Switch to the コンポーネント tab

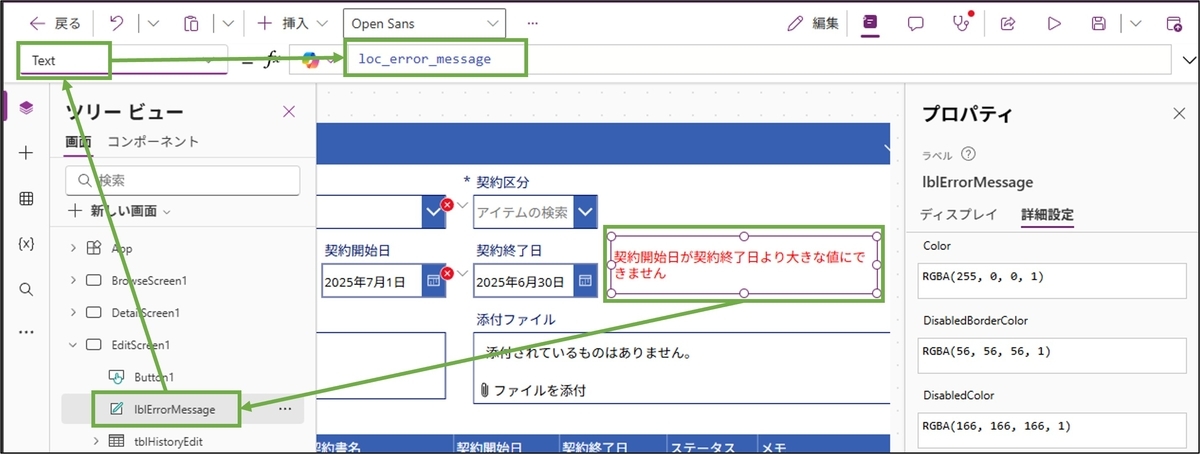click(153, 142)
